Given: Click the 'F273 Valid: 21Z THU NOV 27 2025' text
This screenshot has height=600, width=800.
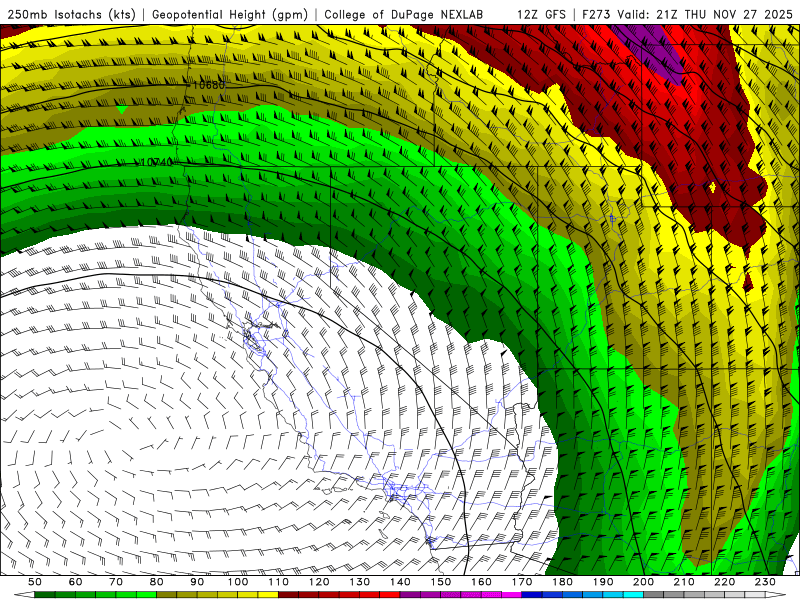Looking at the screenshot, I should point(690,14).
